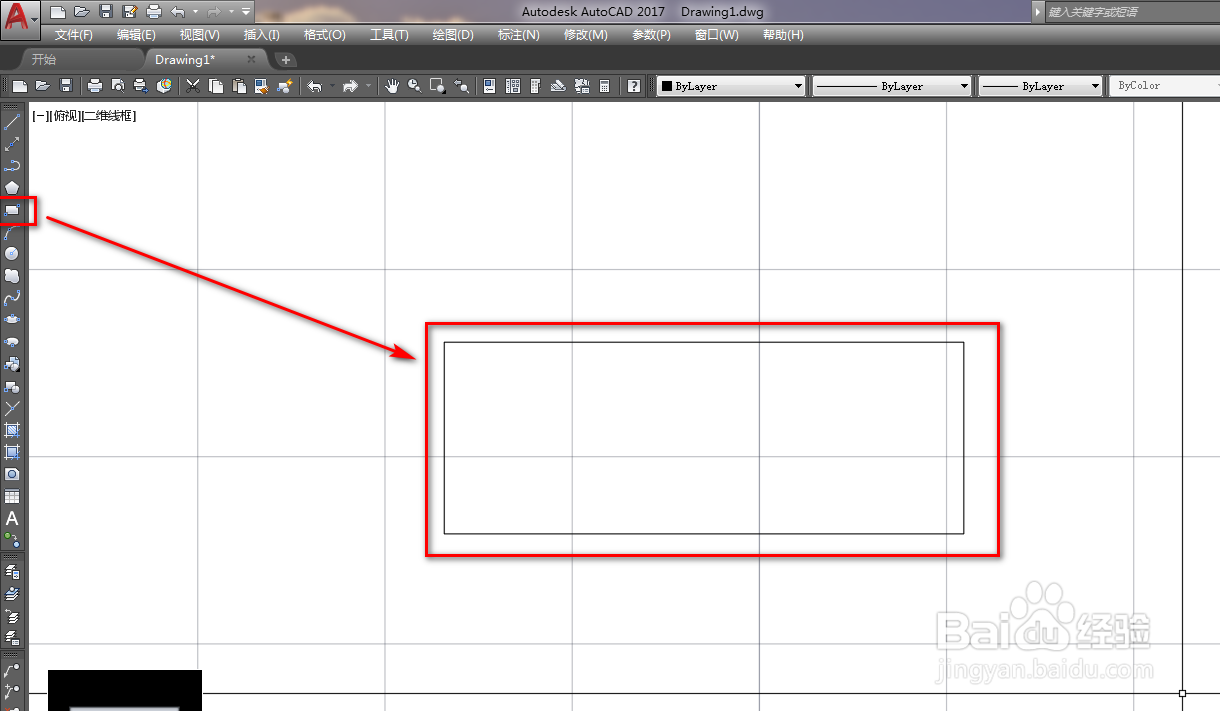Expand the quick access toolbar customize dropdown
Image resolution: width=1220 pixels, height=711 pixels.
[x=246, y=12]
